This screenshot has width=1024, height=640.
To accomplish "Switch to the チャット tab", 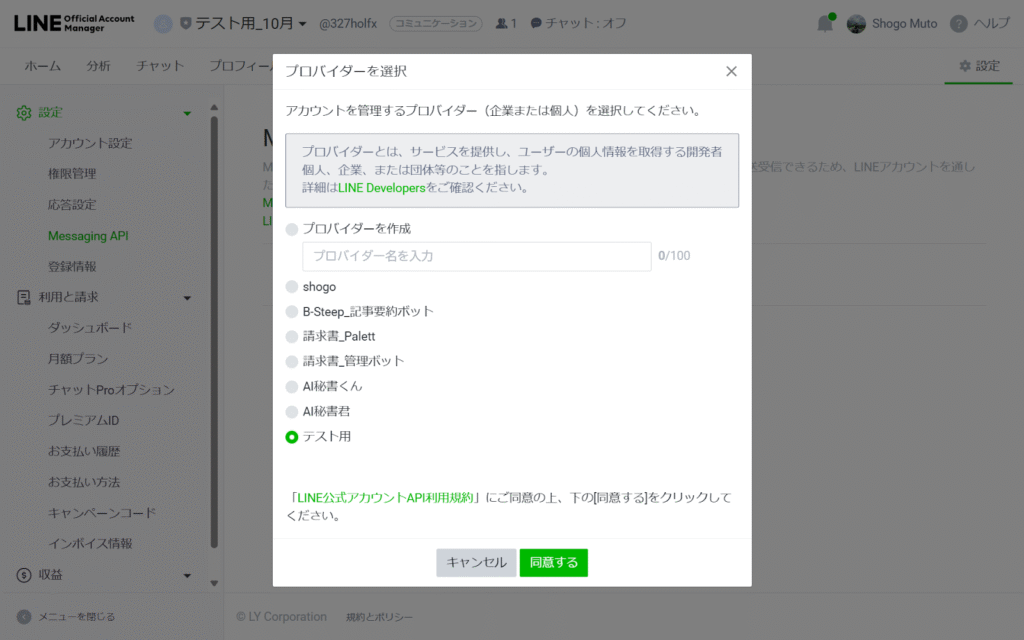I will point(160,66).
